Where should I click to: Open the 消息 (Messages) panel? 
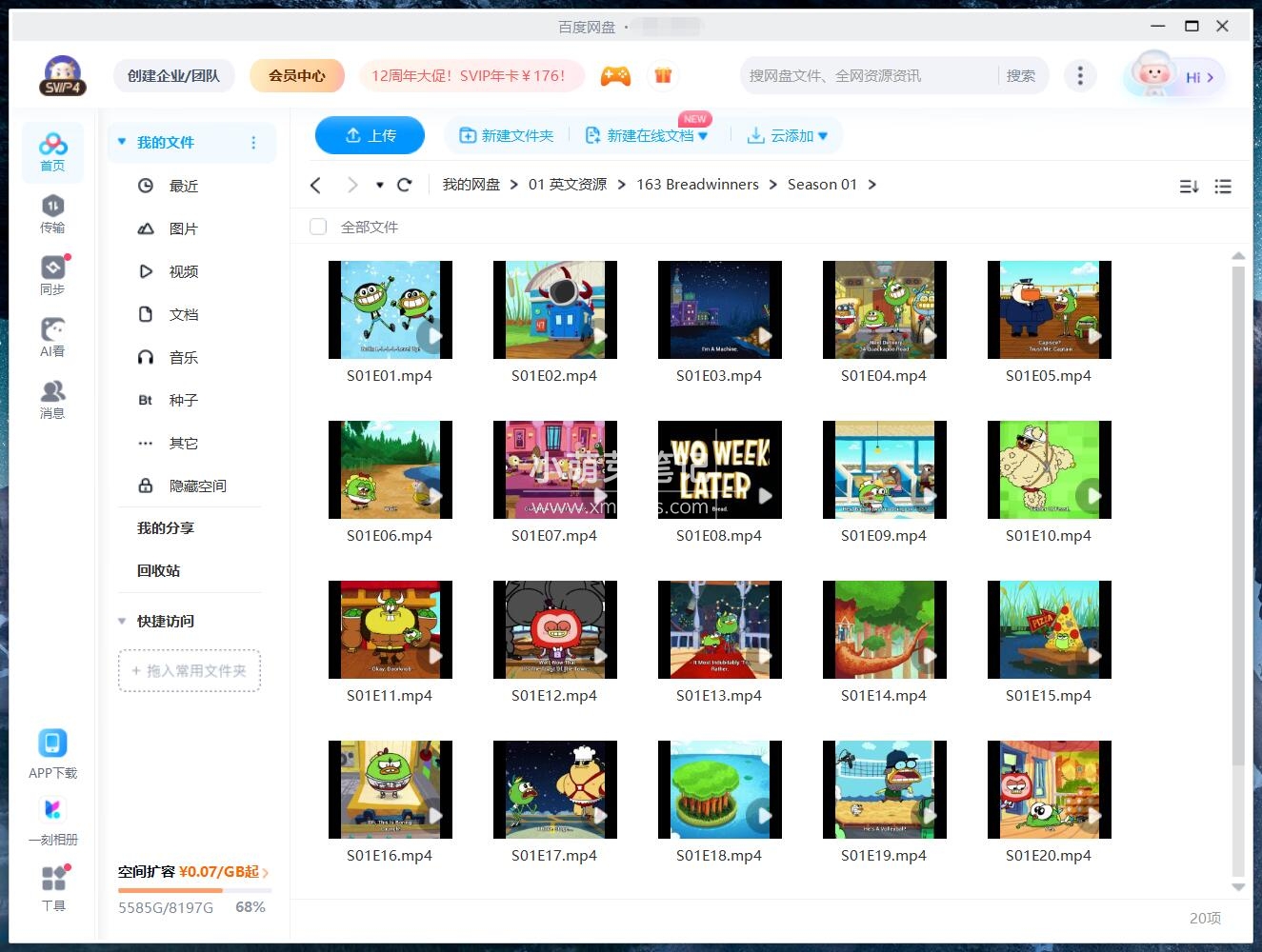click(x=52, y=397)
